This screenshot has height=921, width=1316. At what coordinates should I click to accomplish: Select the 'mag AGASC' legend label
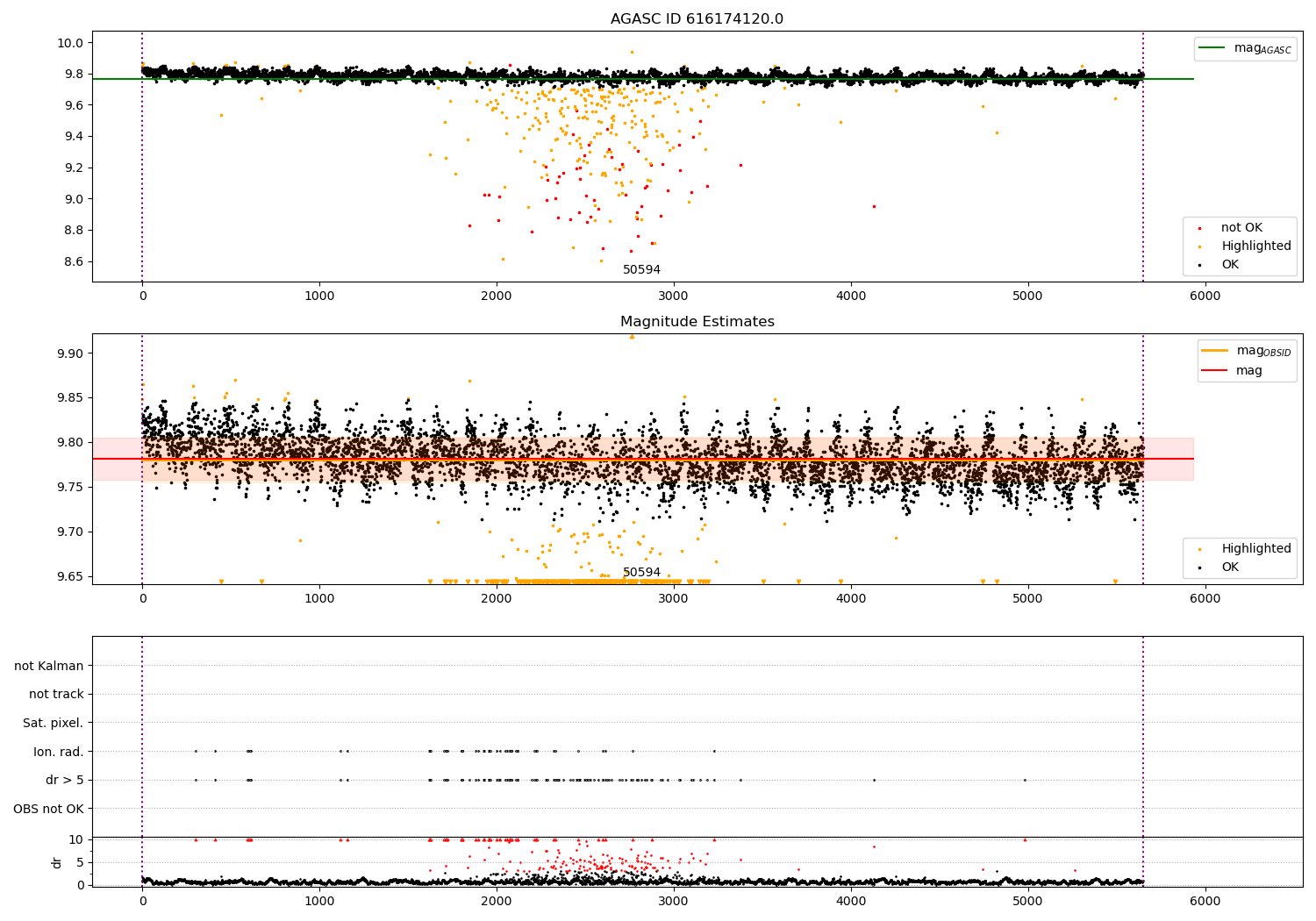coord(1262,48)
